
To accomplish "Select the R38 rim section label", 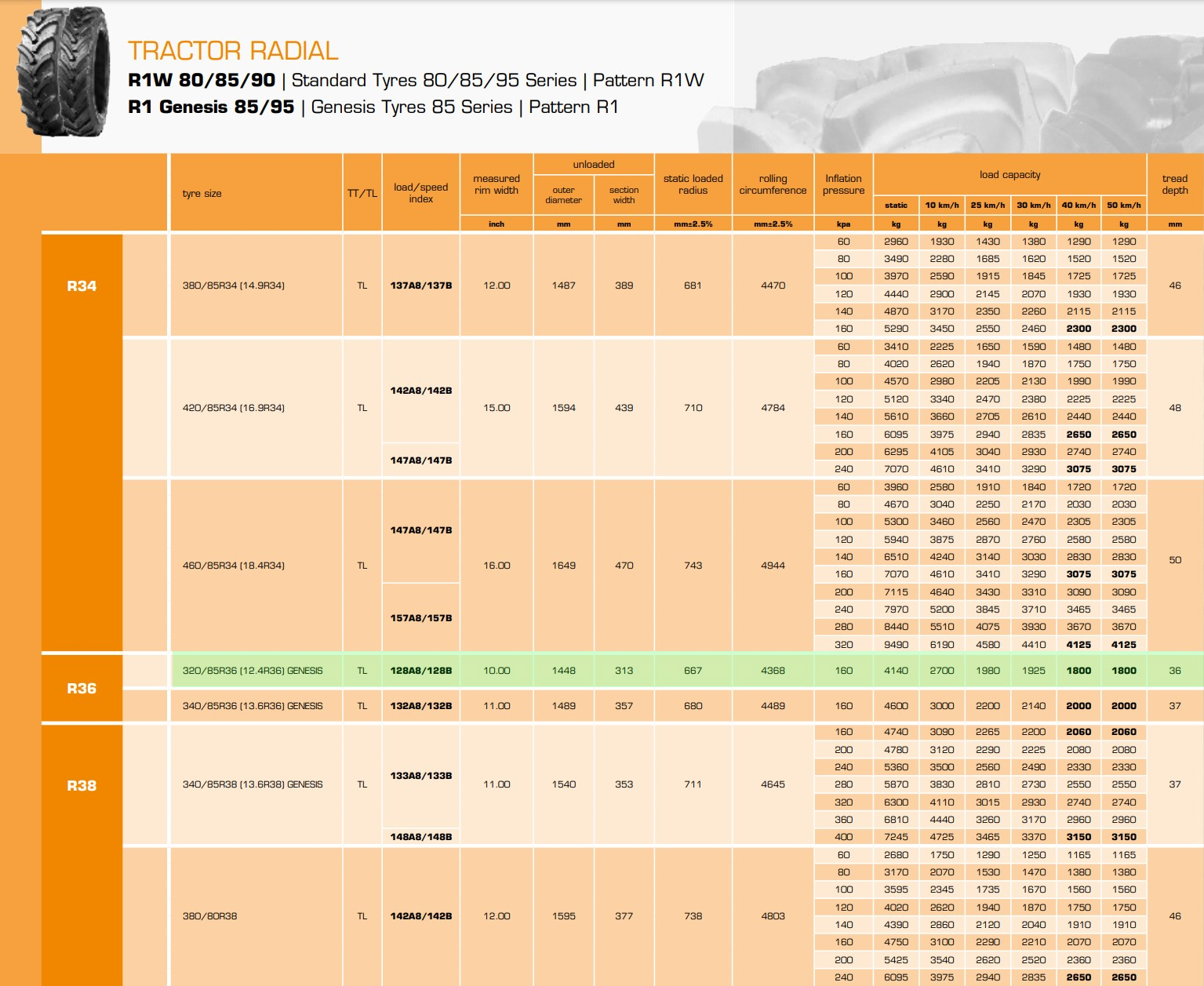I will click(82, 786).
